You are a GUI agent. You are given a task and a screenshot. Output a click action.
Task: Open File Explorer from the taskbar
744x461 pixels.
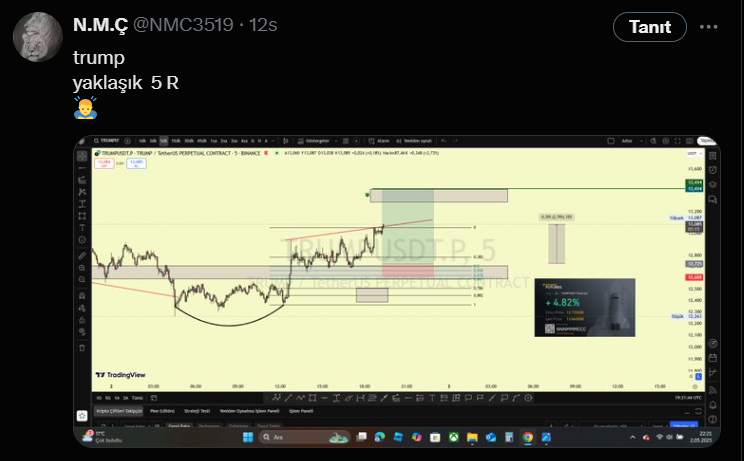(x=472, y=437)
